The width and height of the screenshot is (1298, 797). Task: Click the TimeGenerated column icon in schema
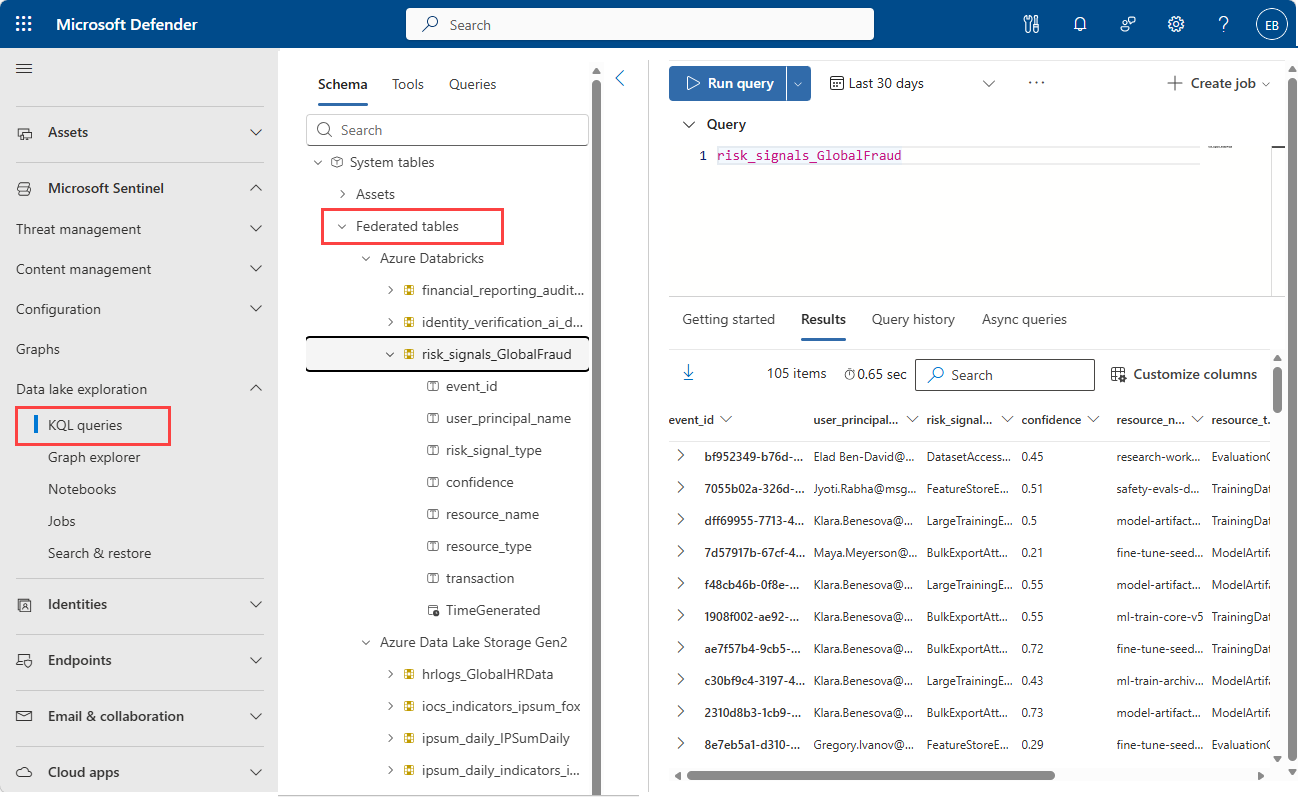[x=433, y=610]
